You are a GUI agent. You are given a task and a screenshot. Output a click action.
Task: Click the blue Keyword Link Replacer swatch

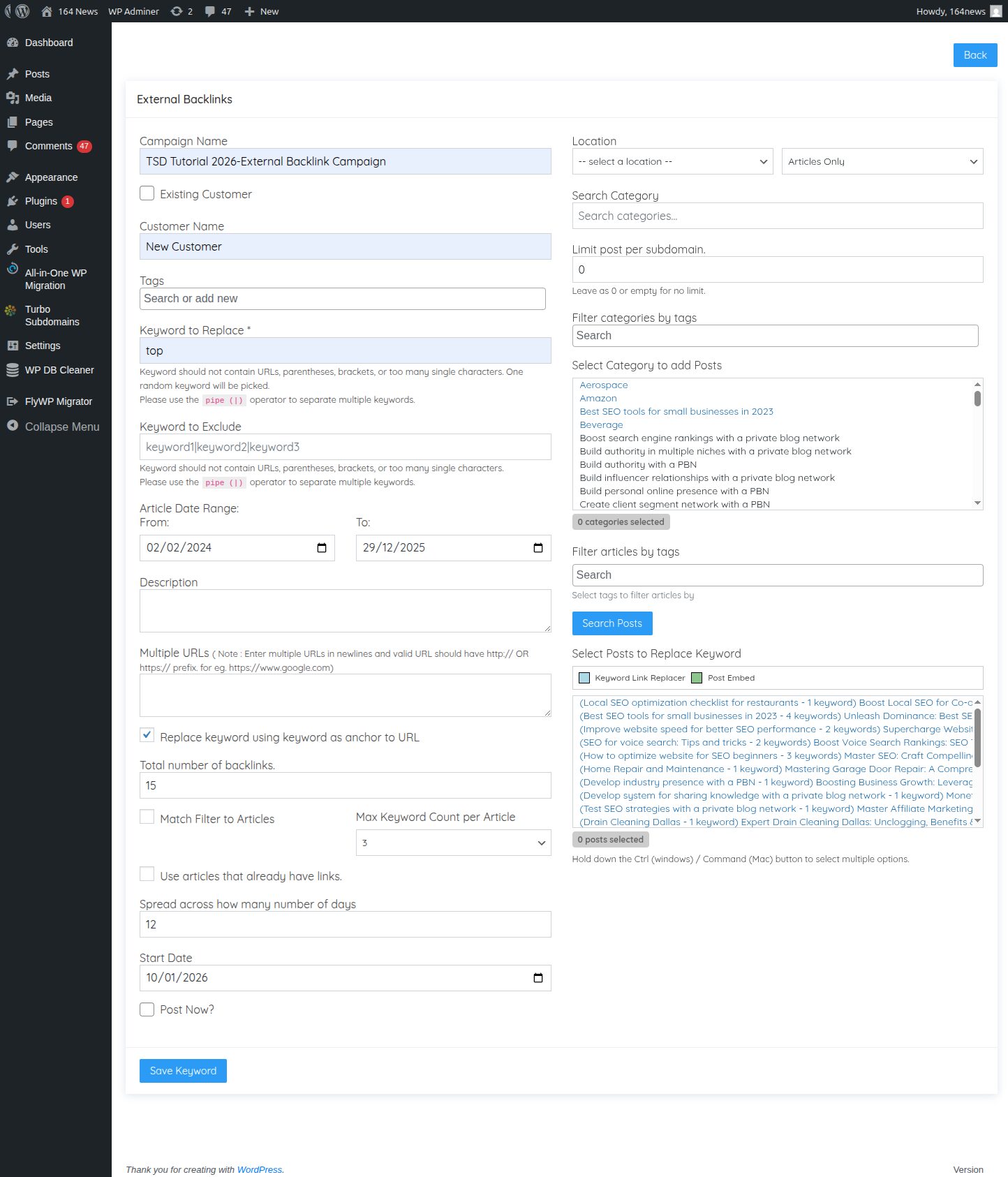click(585, 678)
